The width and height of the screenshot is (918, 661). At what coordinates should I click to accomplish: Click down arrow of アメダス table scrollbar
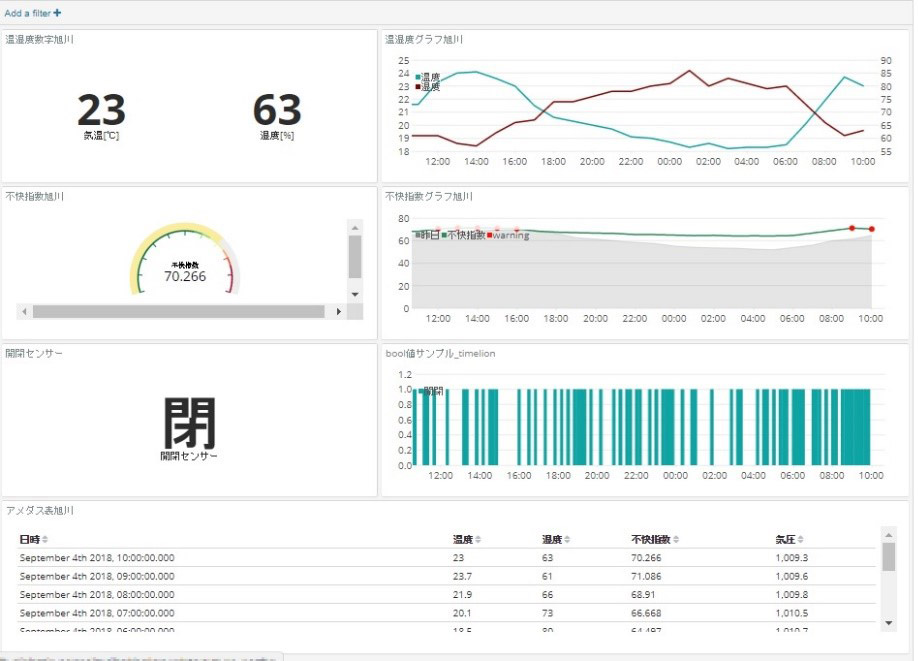pyautogui.click(x=888, y=623)
